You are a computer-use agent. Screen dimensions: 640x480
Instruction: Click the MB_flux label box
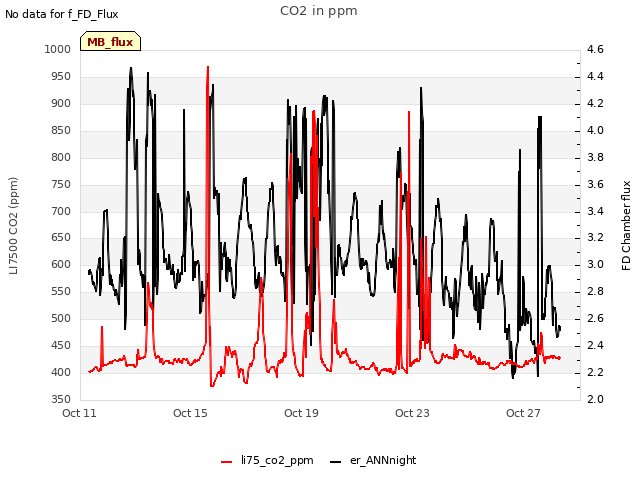click(110, 41)
